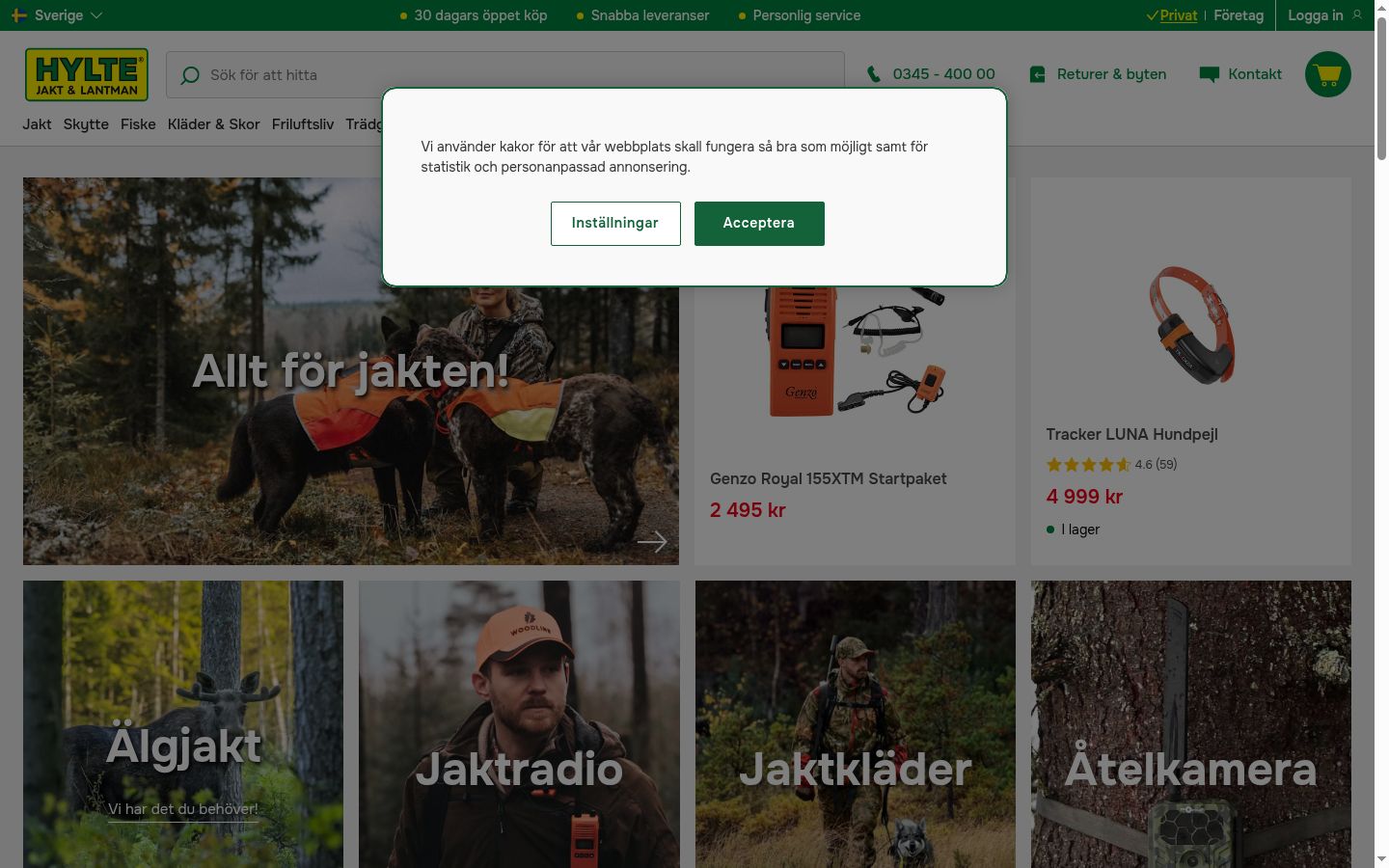The width and height of the screenshot is (1389, 868).
Task: Open the Kontakt page
Action: point(1255,74)
